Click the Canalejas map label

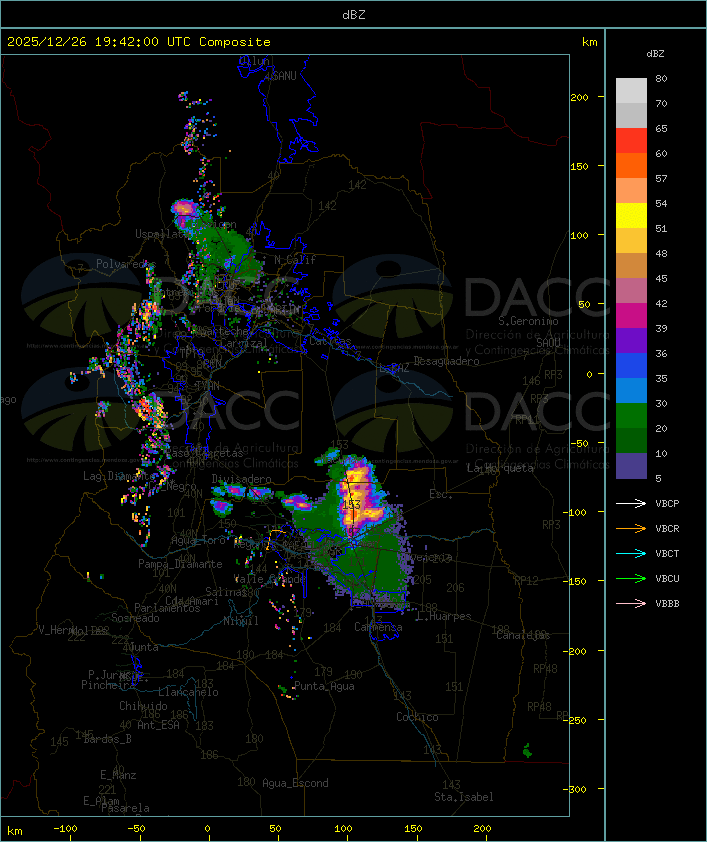(x=523, y=635)
